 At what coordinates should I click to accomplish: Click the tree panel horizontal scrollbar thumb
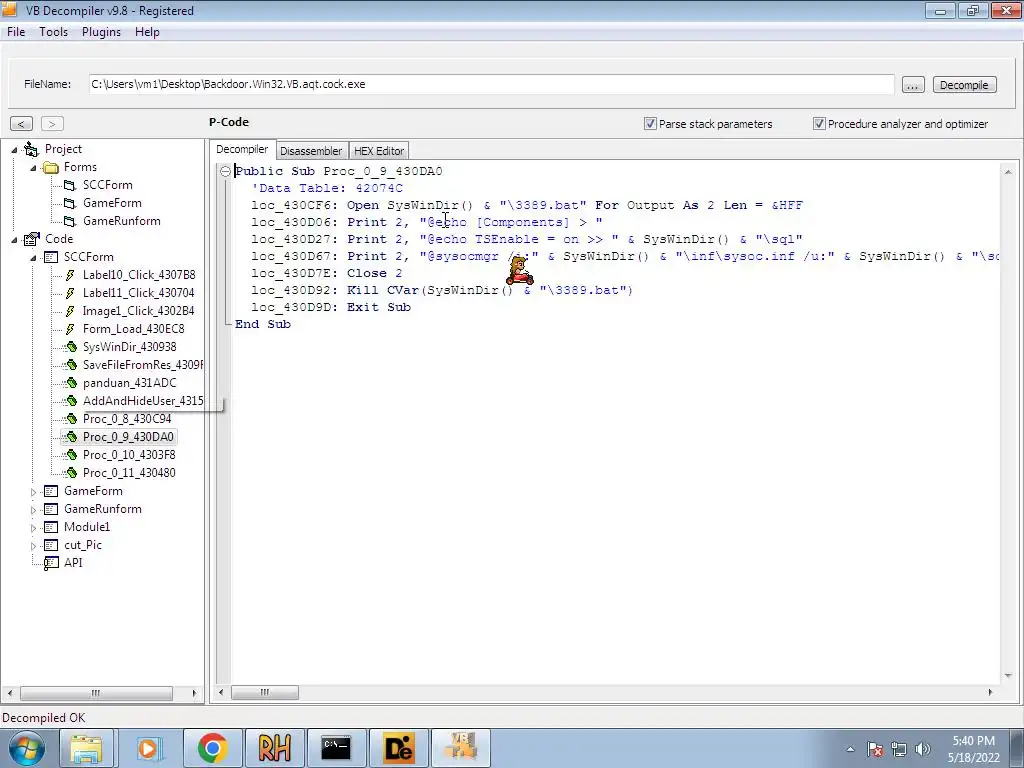point(96,693)
